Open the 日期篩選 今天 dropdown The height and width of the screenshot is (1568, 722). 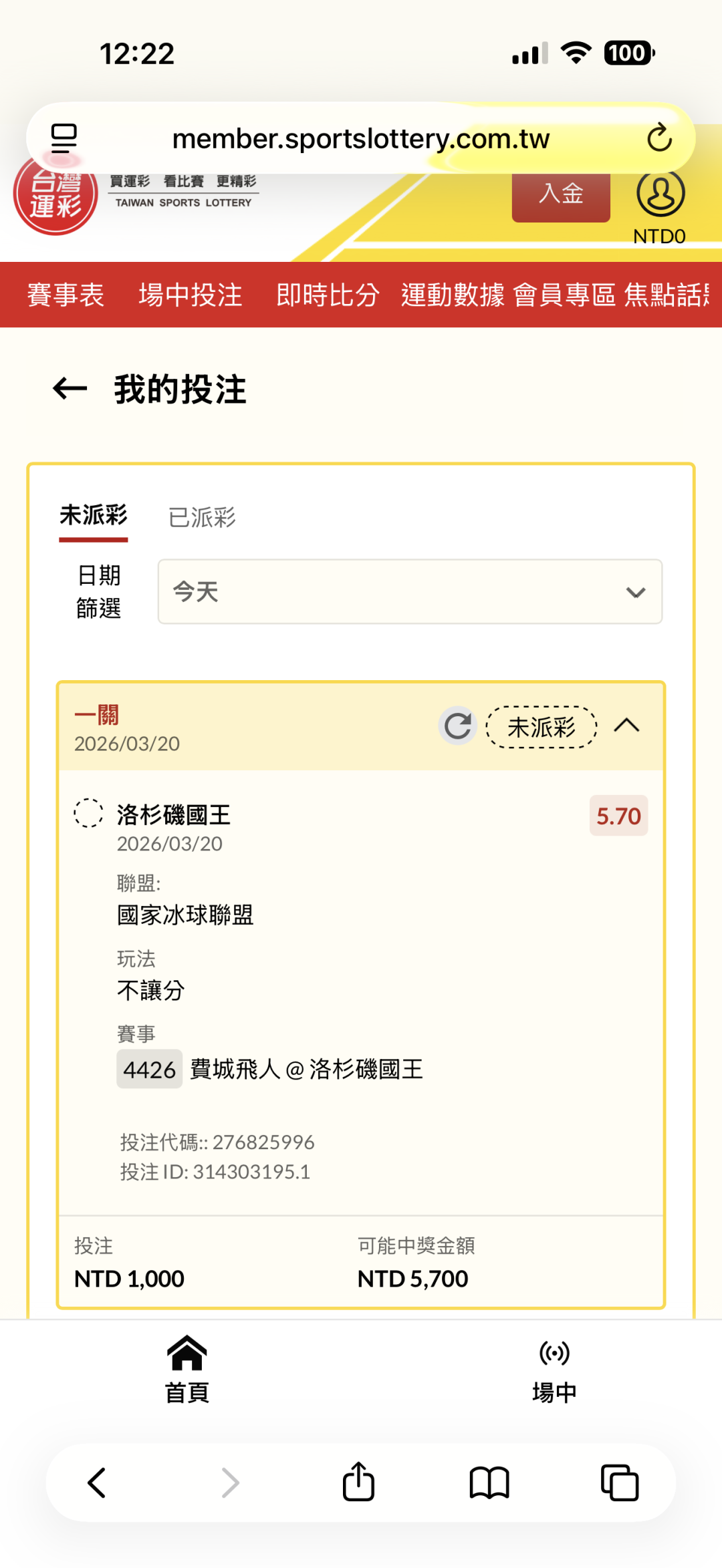410,592
